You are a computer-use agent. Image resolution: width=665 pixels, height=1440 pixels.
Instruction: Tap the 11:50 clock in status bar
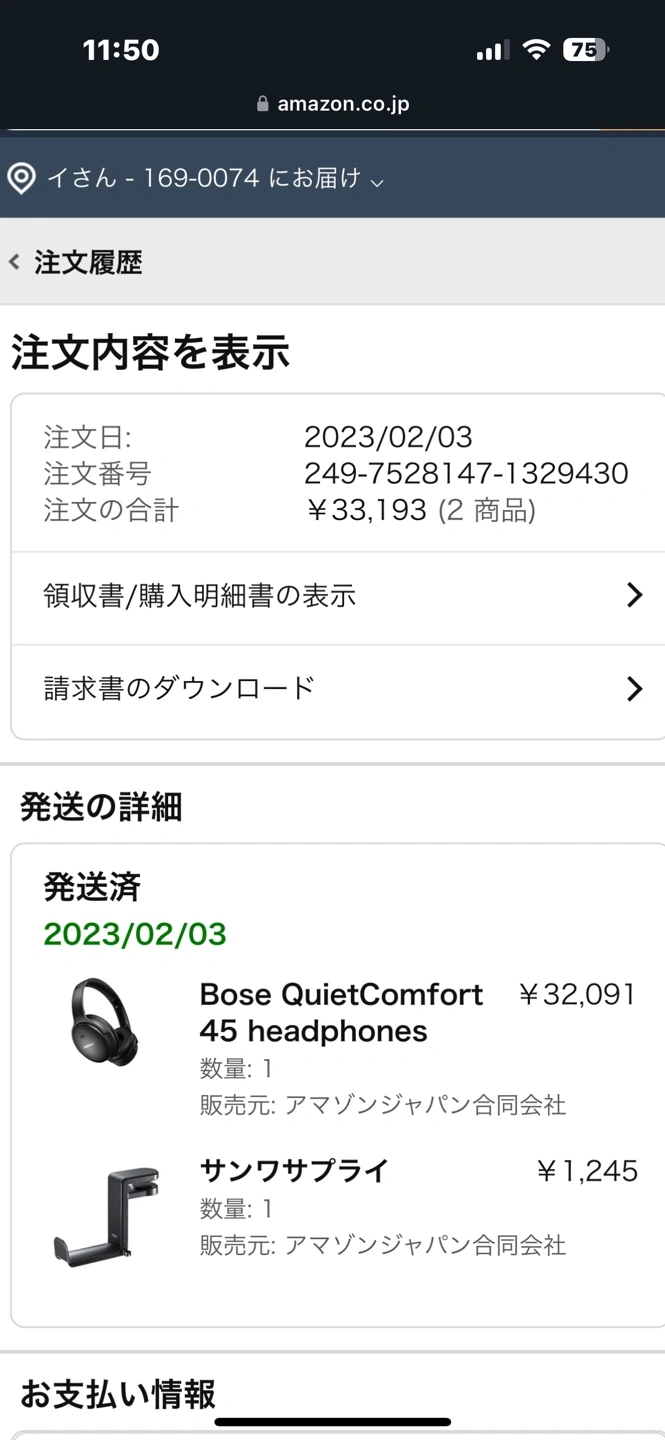pos(121,50)
